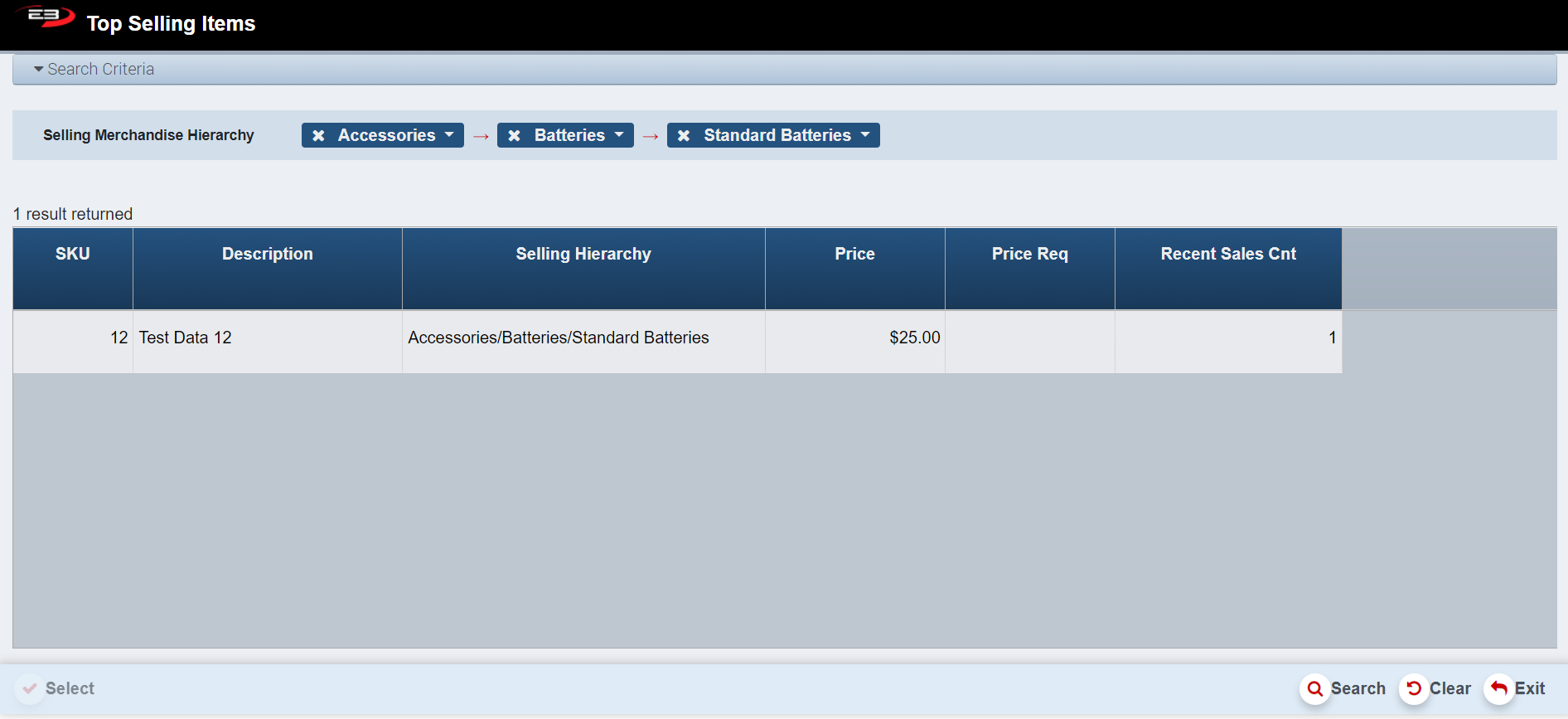Remove Standard Batteries filter using X icon
This screenshot has width=1568, height=719.
tap(684, 135)
